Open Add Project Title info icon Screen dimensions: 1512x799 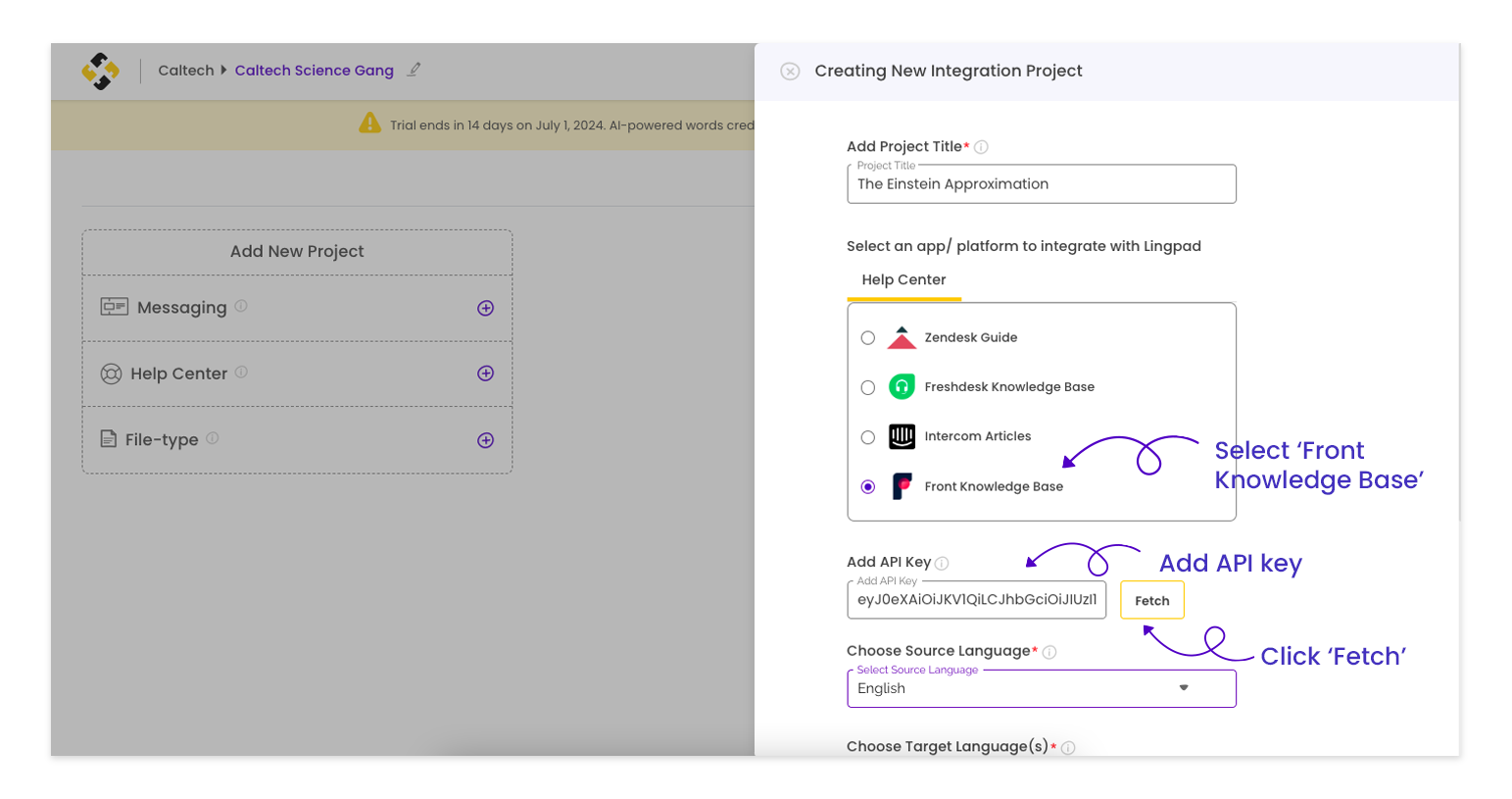(x=981, y=147)
